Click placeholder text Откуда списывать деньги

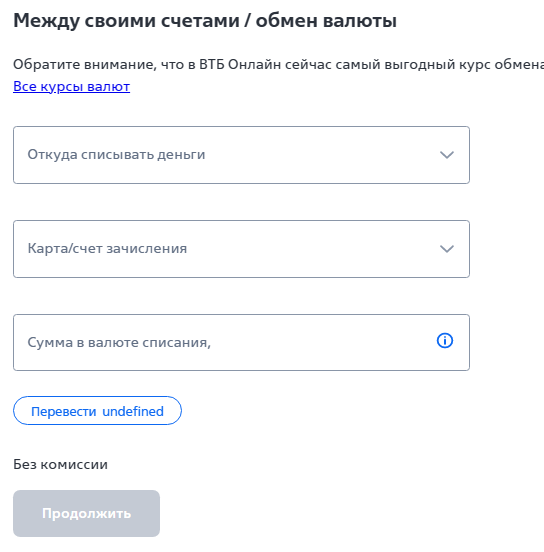tap(116, 155)
